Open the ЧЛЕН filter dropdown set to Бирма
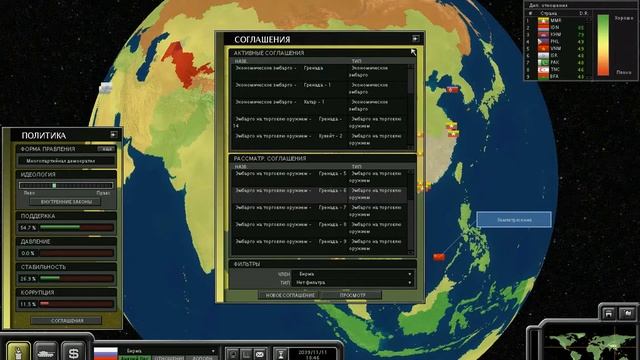Screen dimensions: 640x360 354,274
